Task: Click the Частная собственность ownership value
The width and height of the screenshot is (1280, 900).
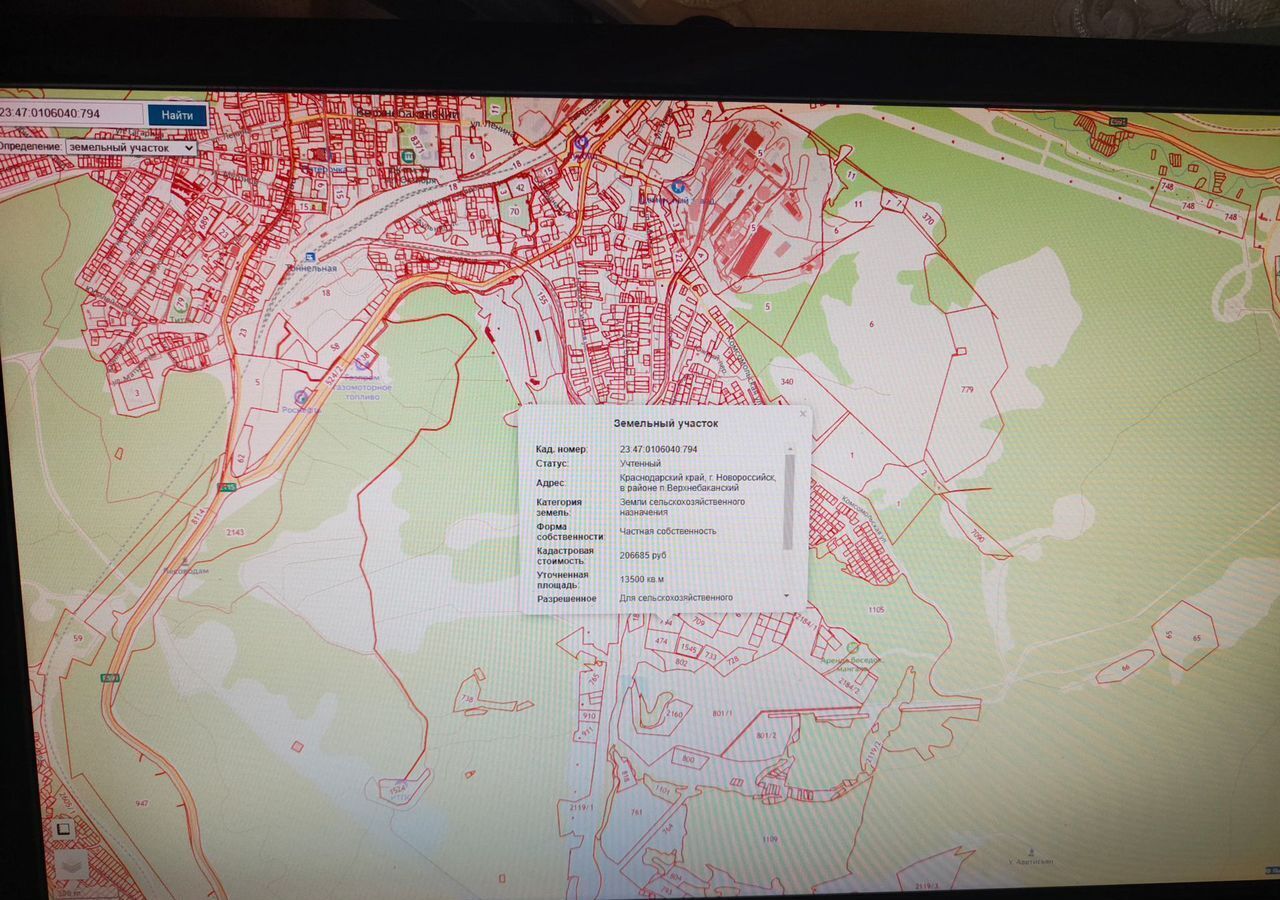Action: tap(668, 531)
